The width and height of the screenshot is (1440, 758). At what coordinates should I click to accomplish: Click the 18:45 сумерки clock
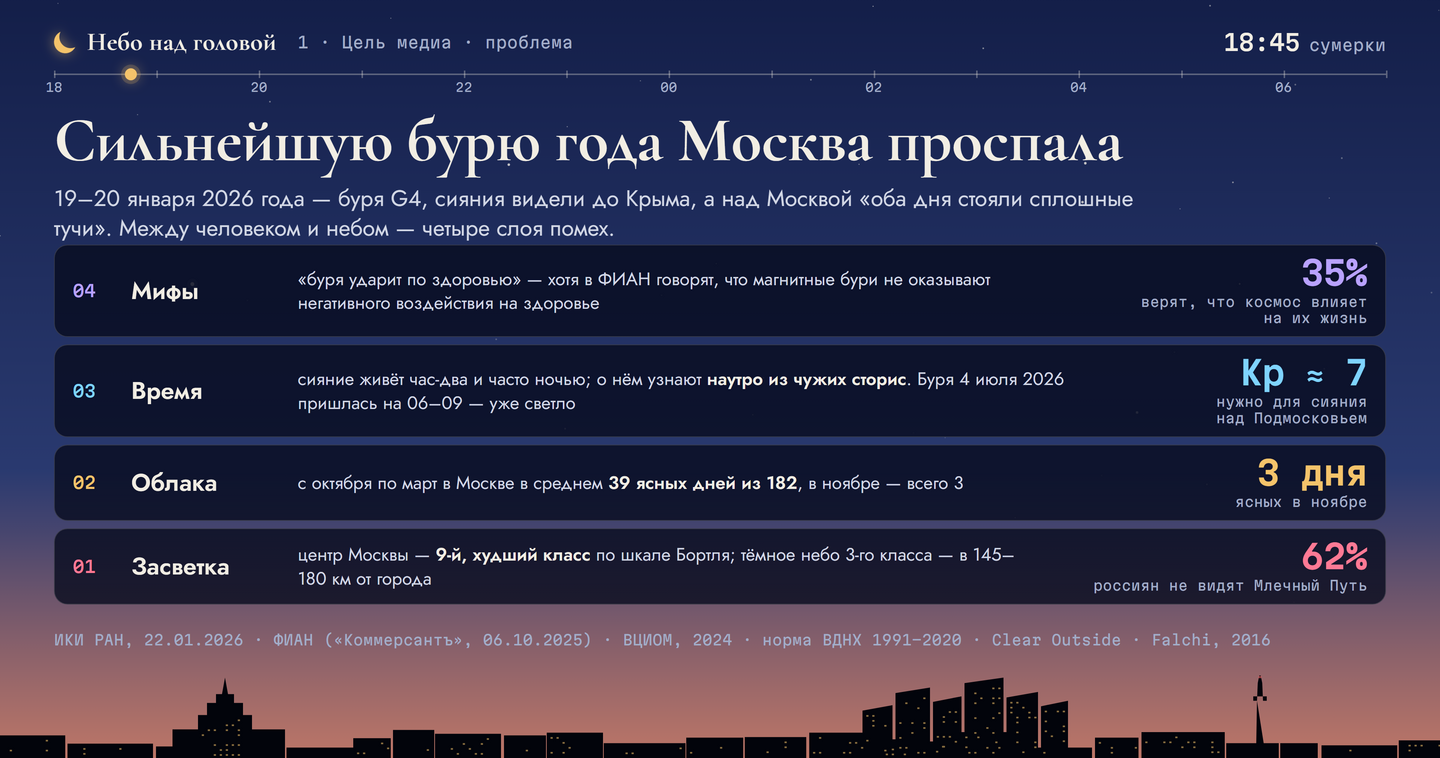(1305, 43)
